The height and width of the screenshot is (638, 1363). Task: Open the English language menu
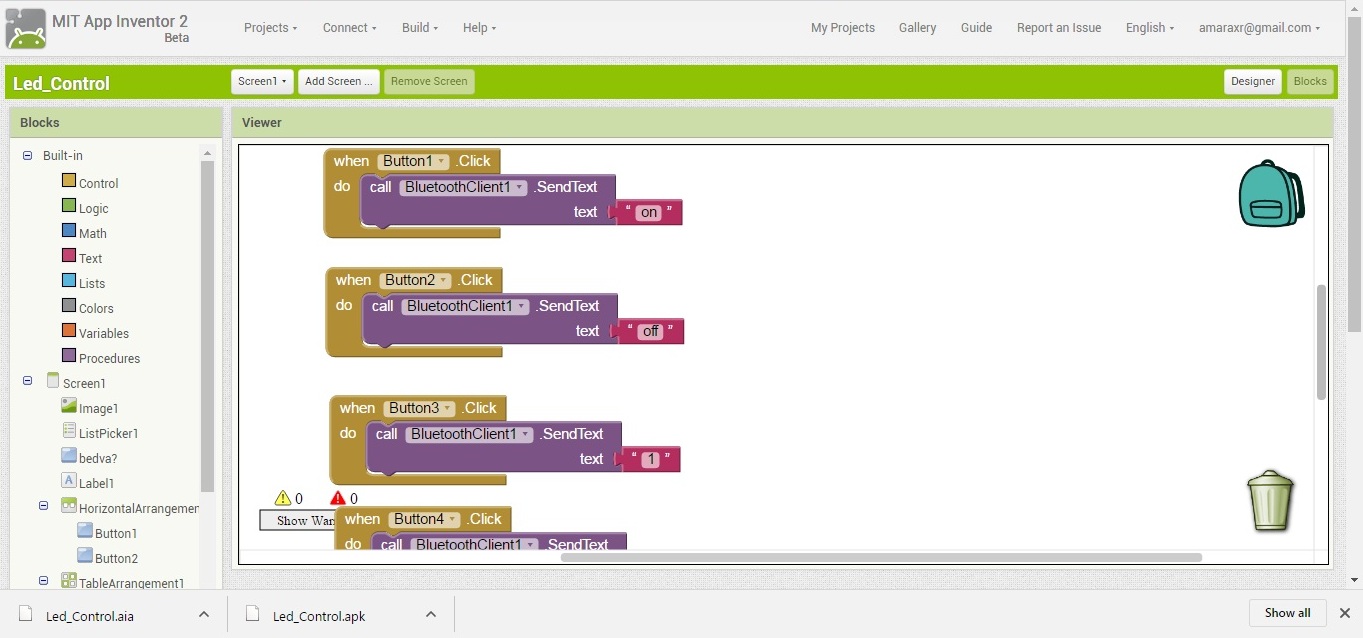click(1150, 28)
